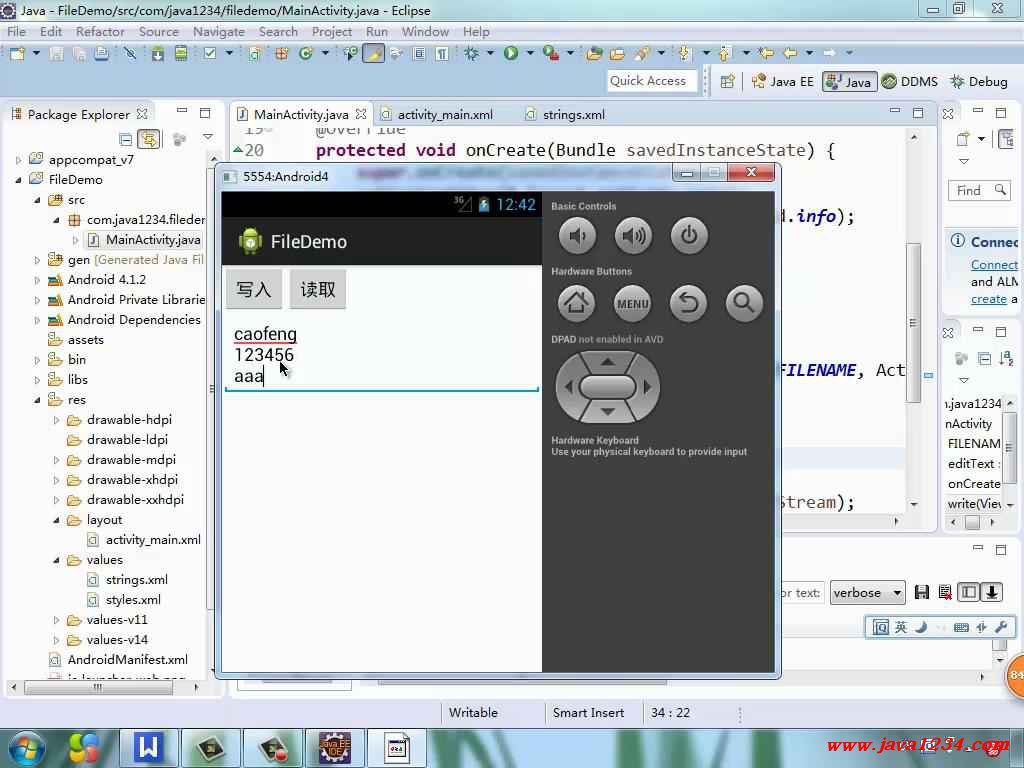The image size is (1024, 768).
Task: Open the Refactor menu
Action: 100,31
